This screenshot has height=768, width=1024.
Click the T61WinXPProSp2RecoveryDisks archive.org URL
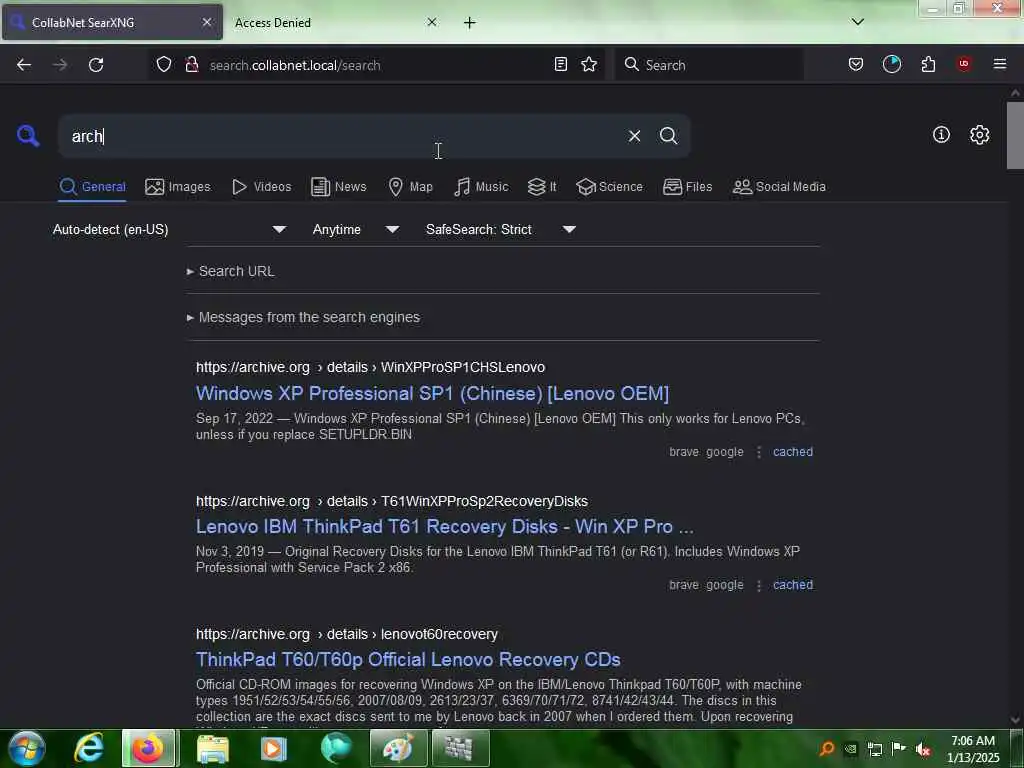pyautogui.click(x=392, y=501)
